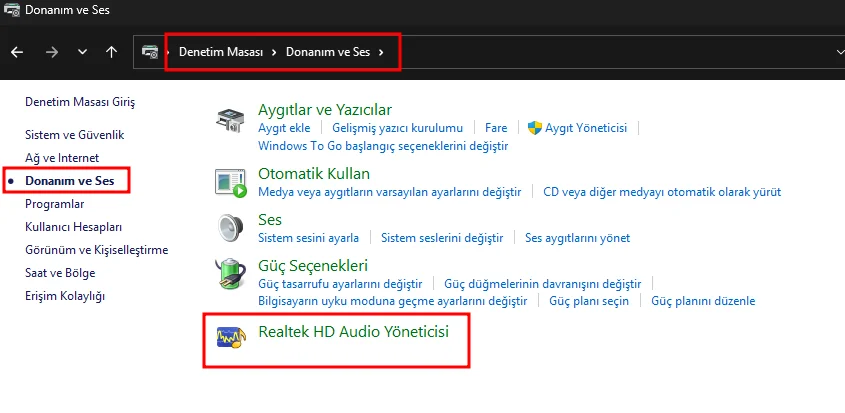Go up one level with the up arrow
This screenshot has height=413, width=845.
(111, 52)
